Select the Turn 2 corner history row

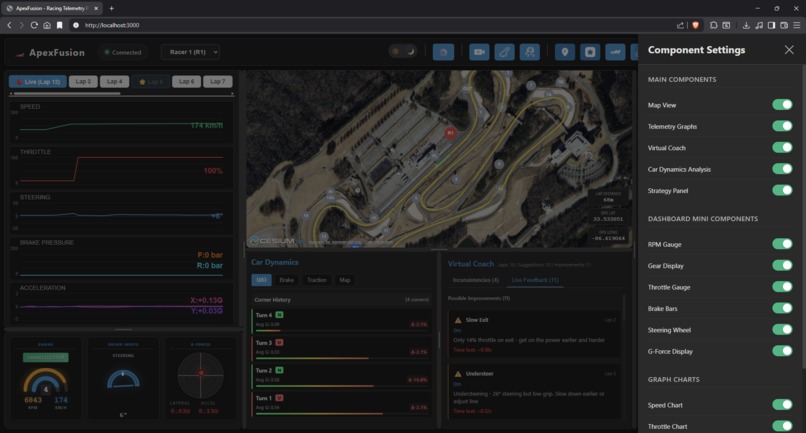(341, 375)
